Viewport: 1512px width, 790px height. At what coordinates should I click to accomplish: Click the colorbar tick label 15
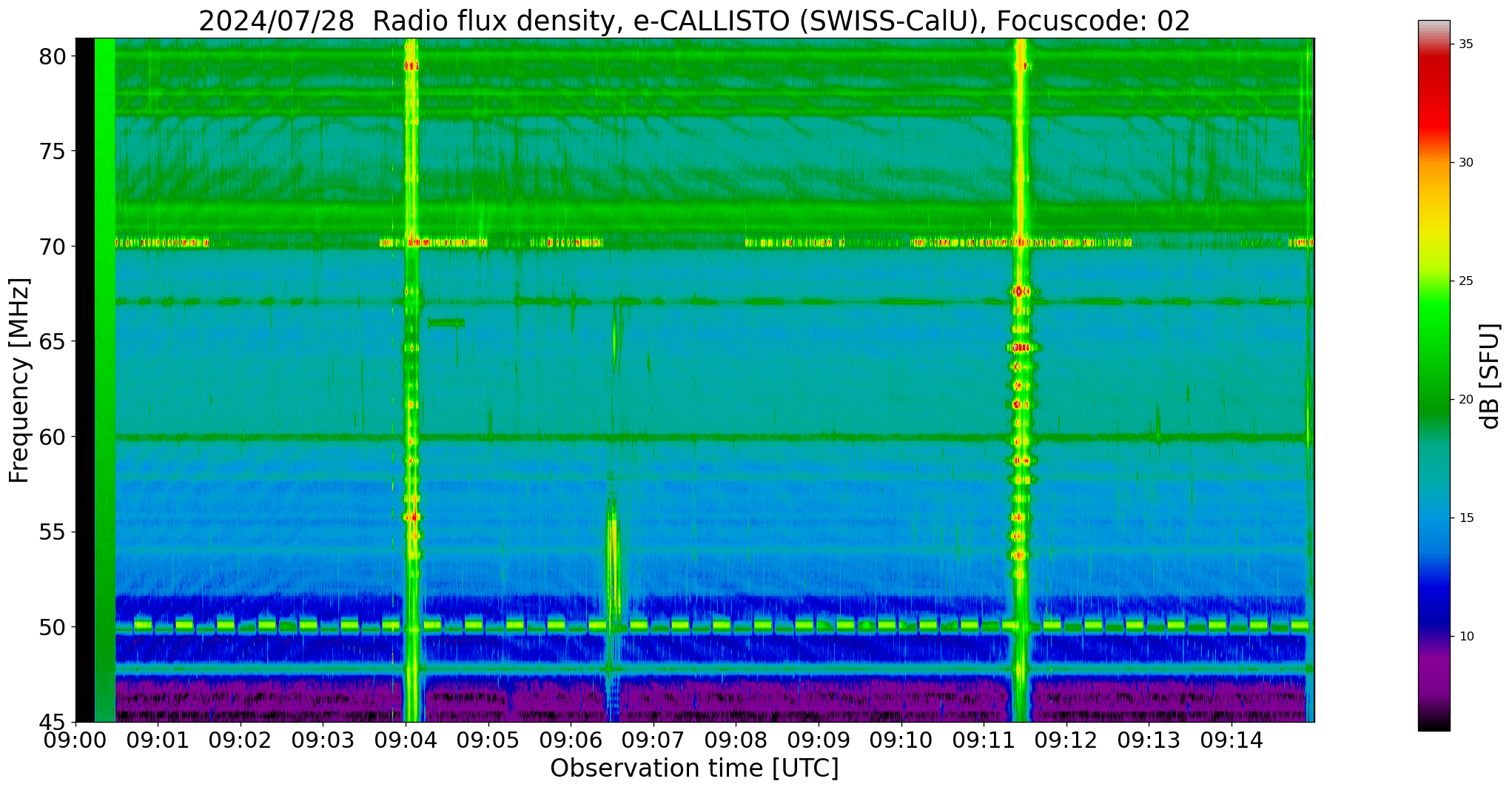(1466, 518)
